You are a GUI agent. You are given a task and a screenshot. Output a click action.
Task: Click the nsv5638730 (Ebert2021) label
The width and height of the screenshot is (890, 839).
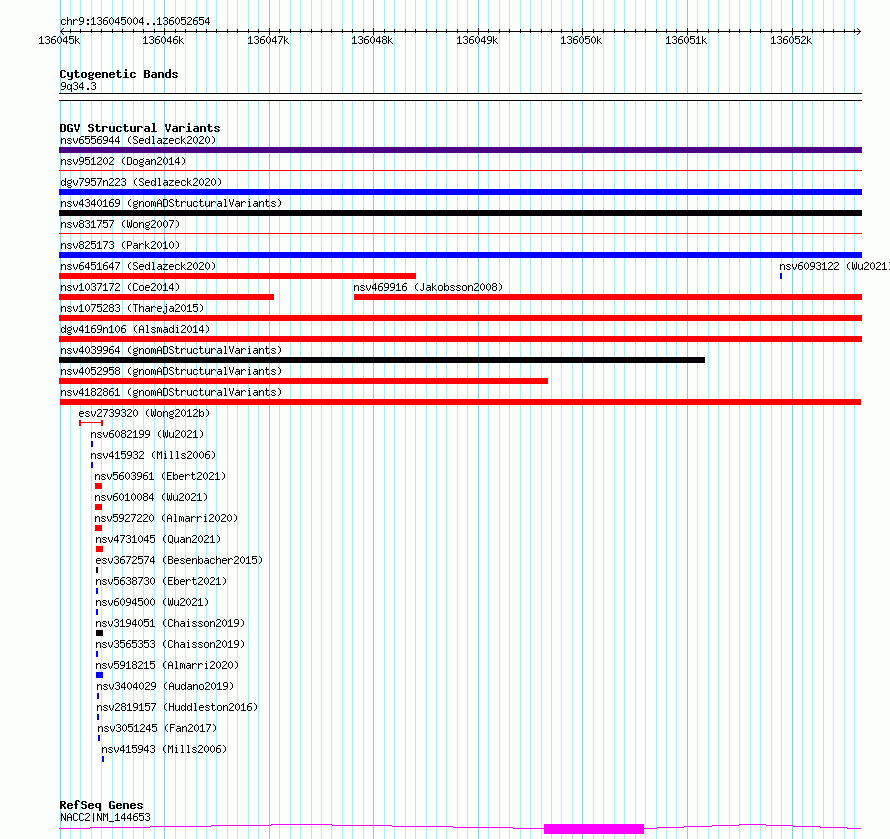(161, 581)
